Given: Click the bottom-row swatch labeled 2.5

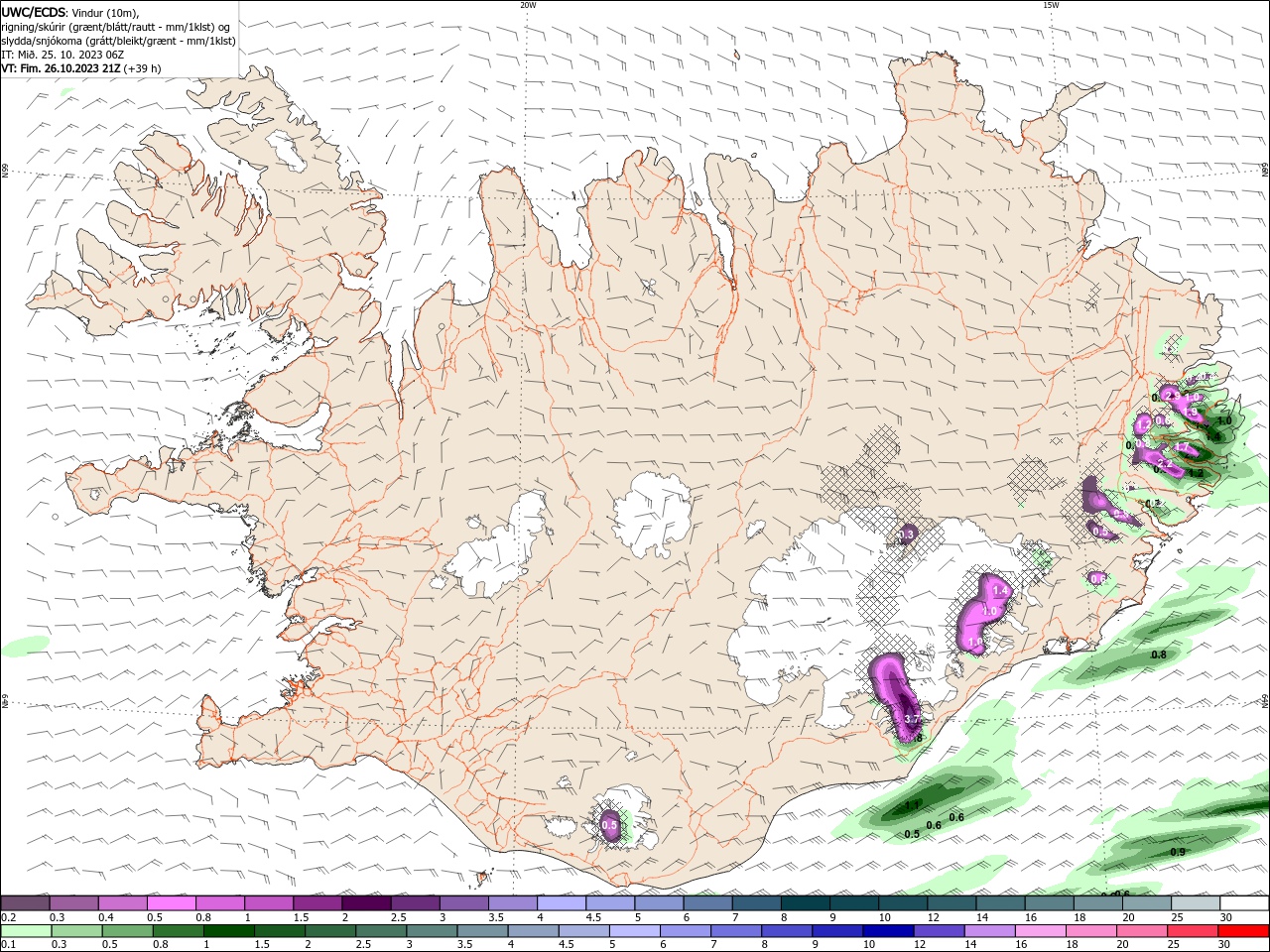Looking at the screenshot, I should tap(381, 931).
